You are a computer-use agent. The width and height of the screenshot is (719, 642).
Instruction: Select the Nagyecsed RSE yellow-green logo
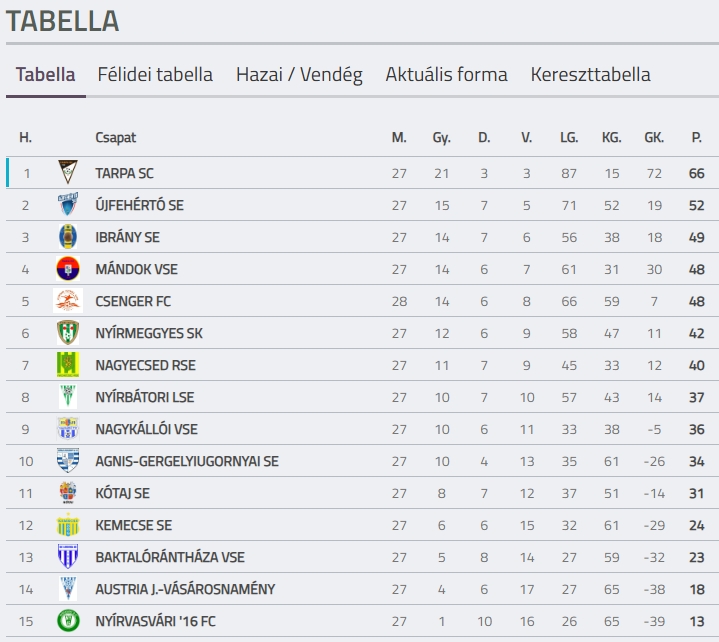pyautogui.click(x=68, y=365)
